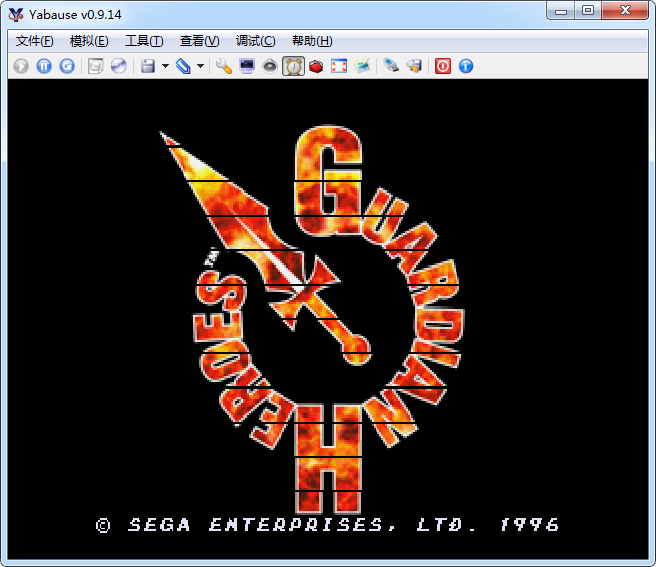The image size is (656, 567).
Task: Click the monitor screenshot icon
Action: tap(247, 66)
